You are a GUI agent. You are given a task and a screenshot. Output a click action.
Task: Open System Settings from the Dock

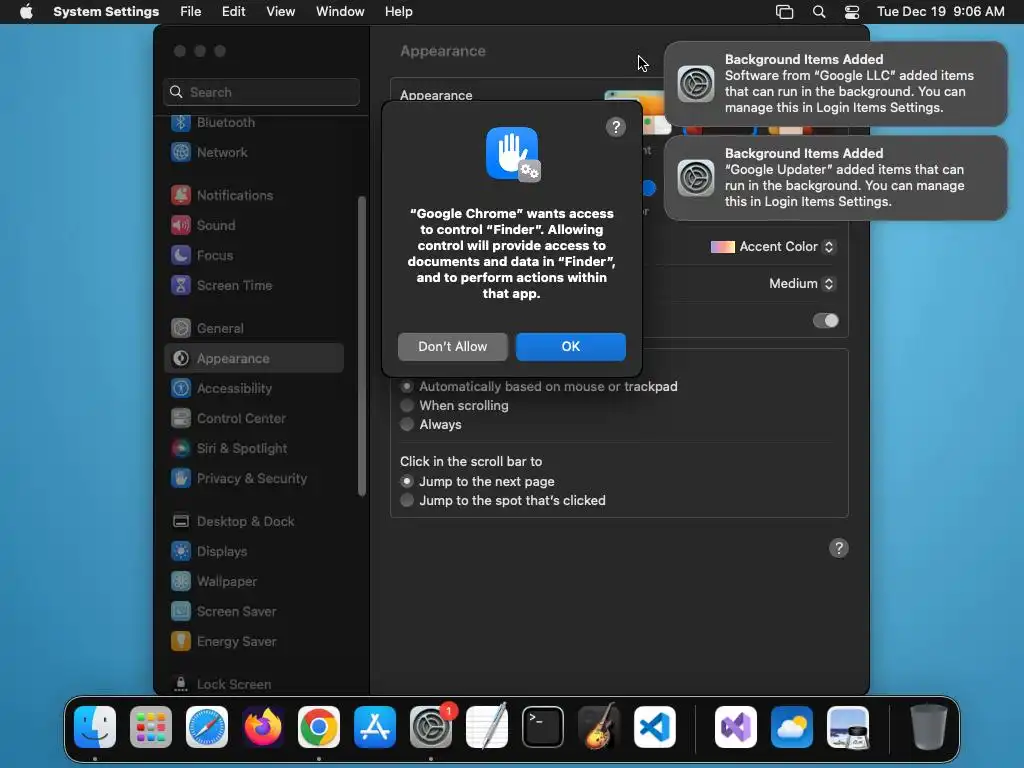[x=431, y=727]
